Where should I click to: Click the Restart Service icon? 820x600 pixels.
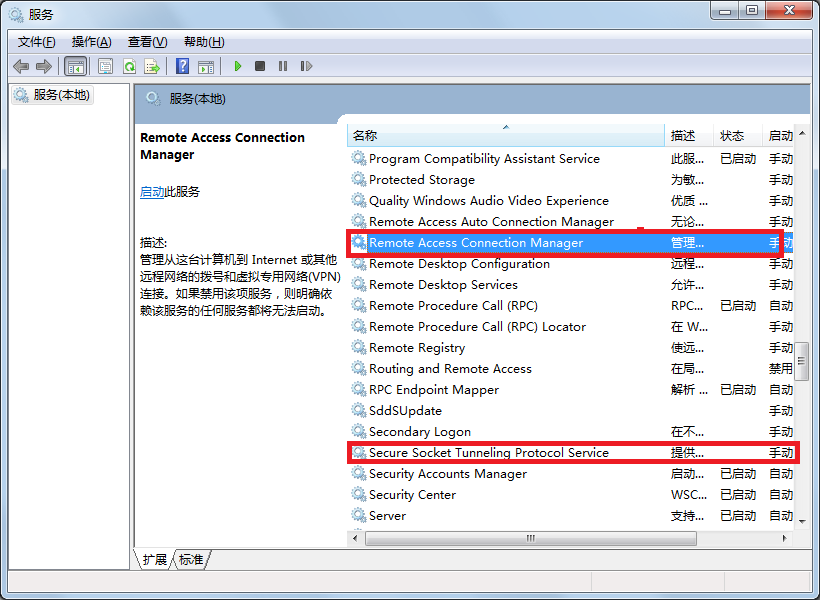pyautogui.click(x=306, y=66)
